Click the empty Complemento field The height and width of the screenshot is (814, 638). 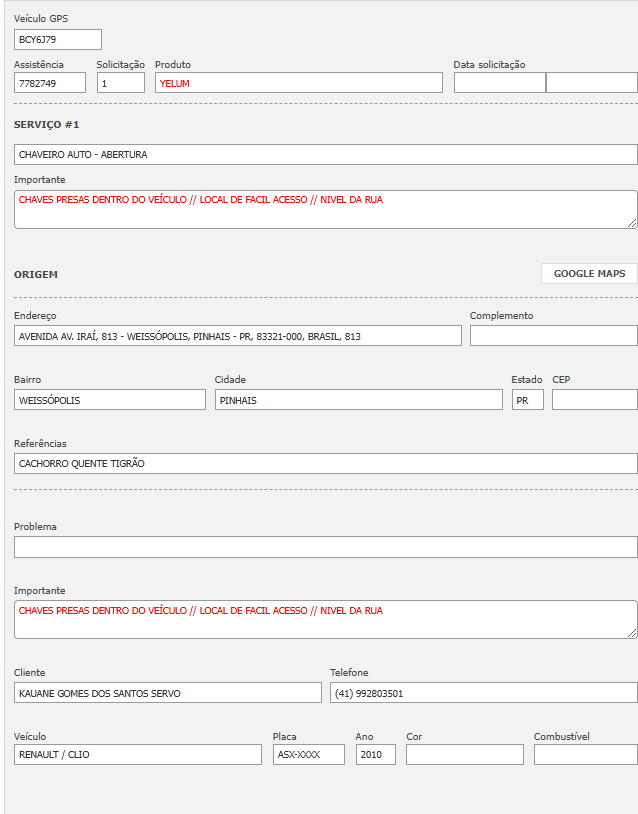click(x=553, y=336)
